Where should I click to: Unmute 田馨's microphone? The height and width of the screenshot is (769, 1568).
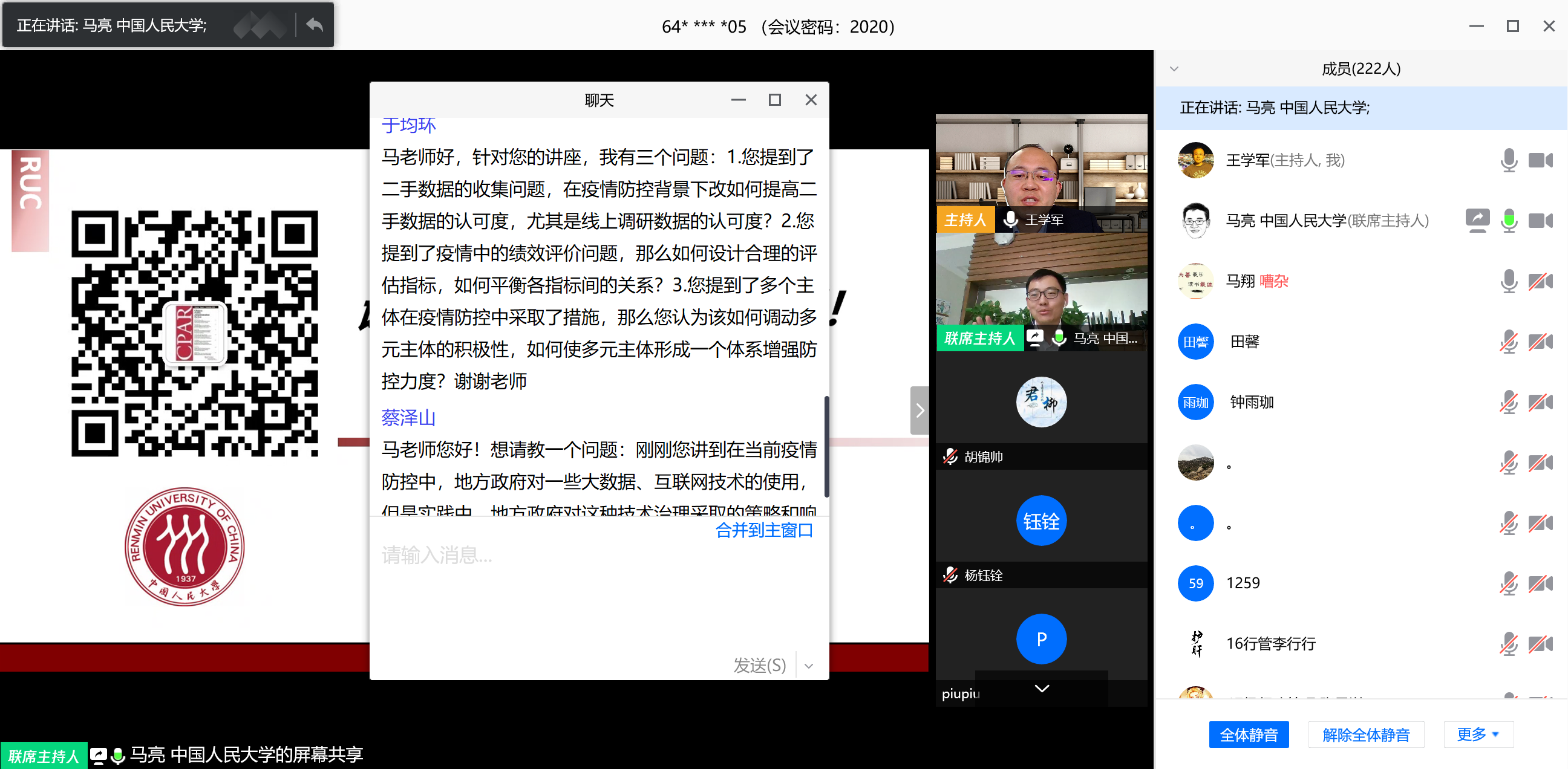click(1508, 342)
